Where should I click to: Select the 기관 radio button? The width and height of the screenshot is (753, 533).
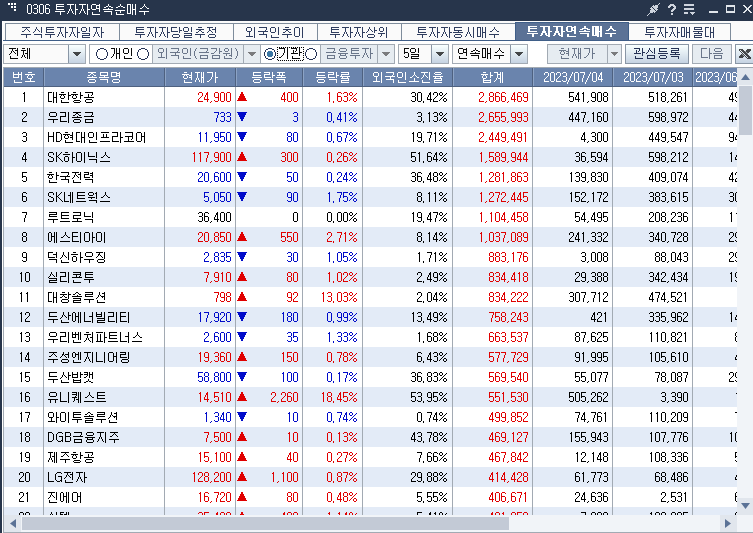(270, 54)
